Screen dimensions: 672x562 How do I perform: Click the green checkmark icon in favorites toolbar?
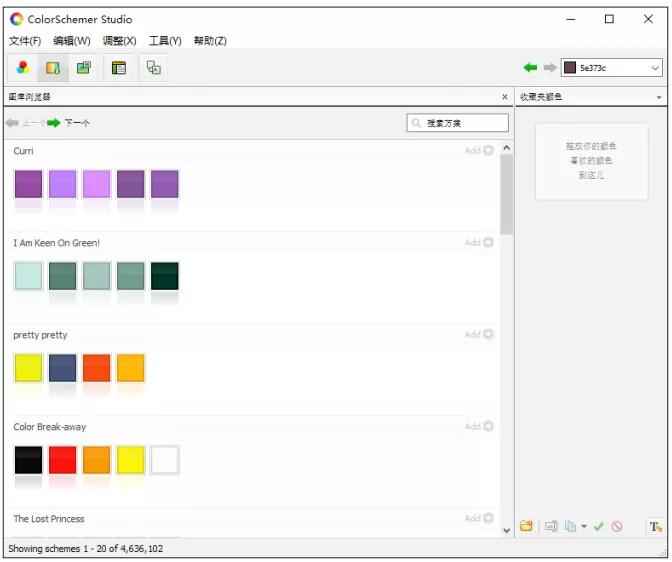(x=598, y=526)
